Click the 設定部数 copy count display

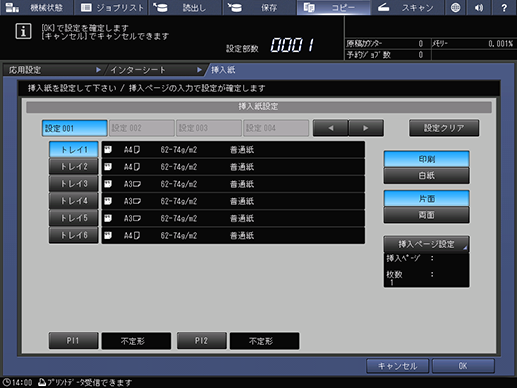pos(292,45)
